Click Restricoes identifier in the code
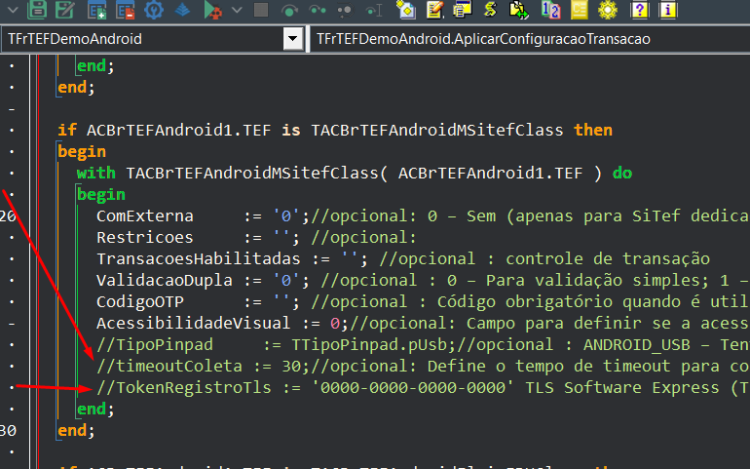Viewport: 750px width, 469px height. 145,238
